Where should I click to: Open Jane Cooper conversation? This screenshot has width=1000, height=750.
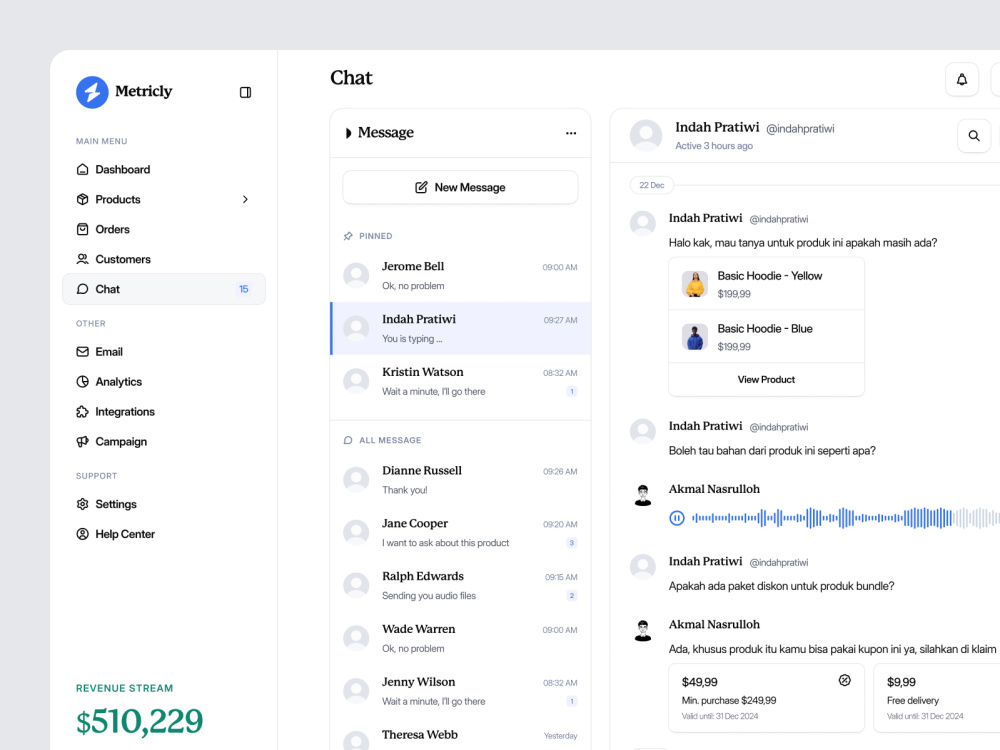[x=460, y=533]
